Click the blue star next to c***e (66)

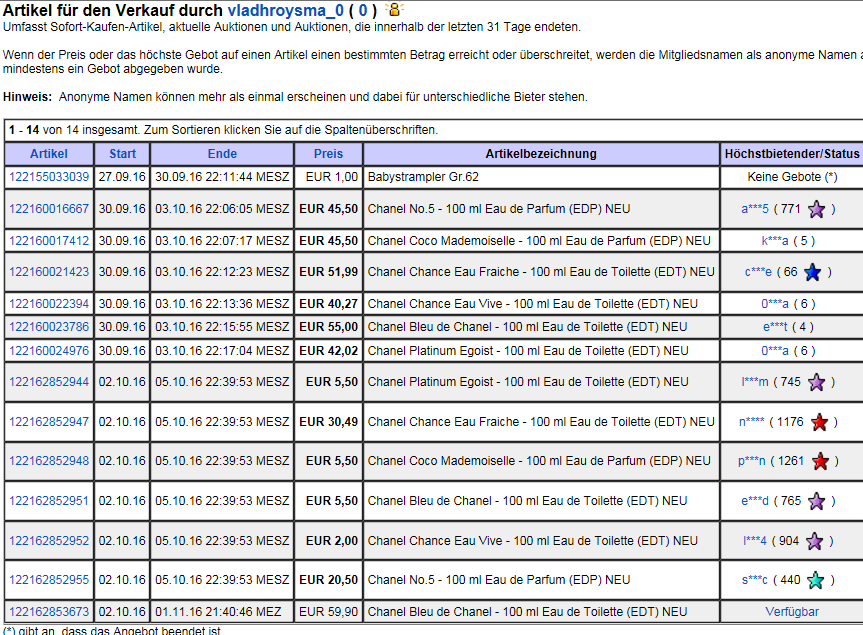[812, 272]
